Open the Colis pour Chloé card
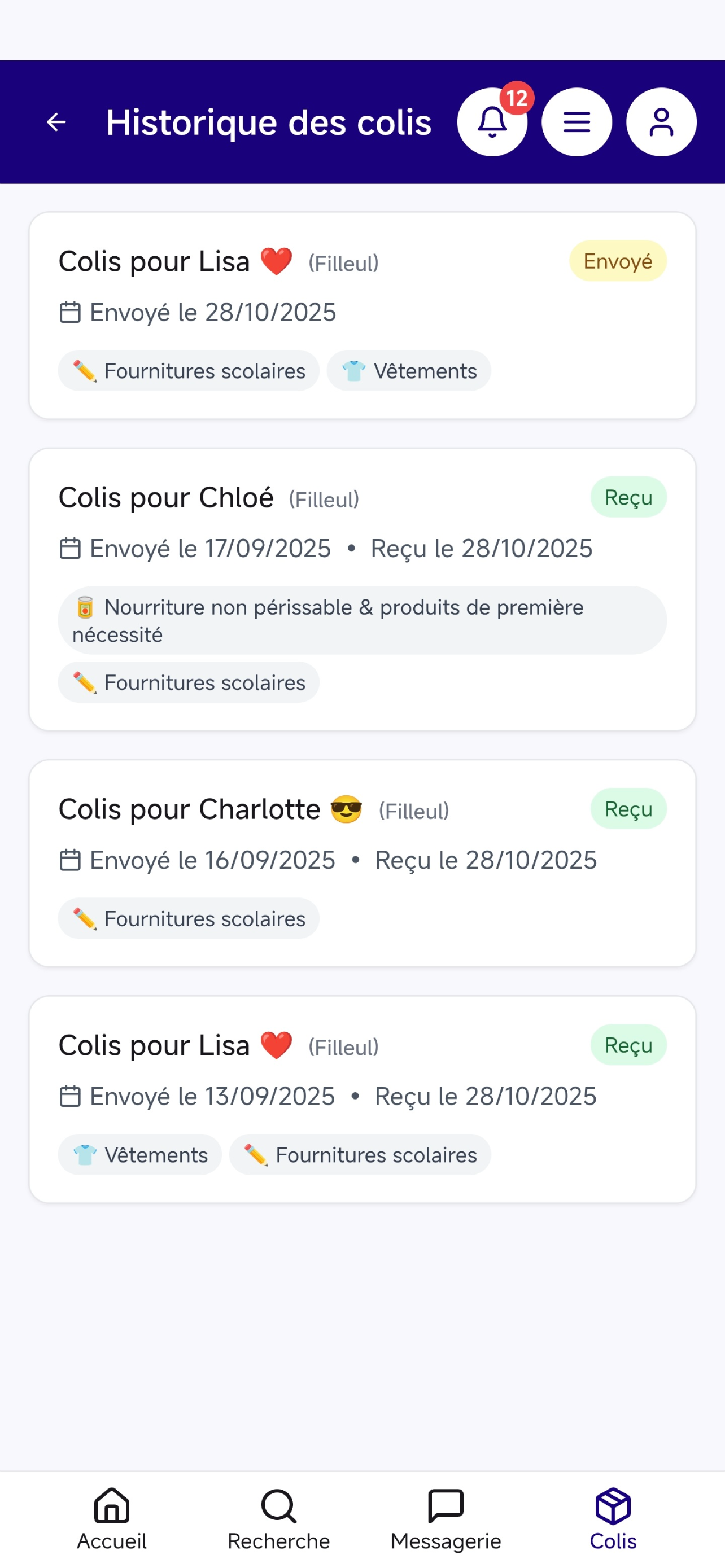This screenshot has width=725, height=1568. [x=362, y=589]
